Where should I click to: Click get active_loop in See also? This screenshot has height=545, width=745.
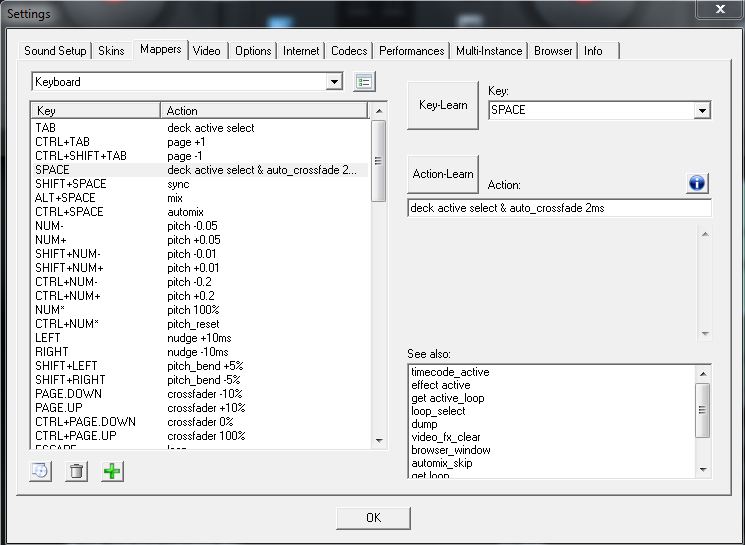448,398
